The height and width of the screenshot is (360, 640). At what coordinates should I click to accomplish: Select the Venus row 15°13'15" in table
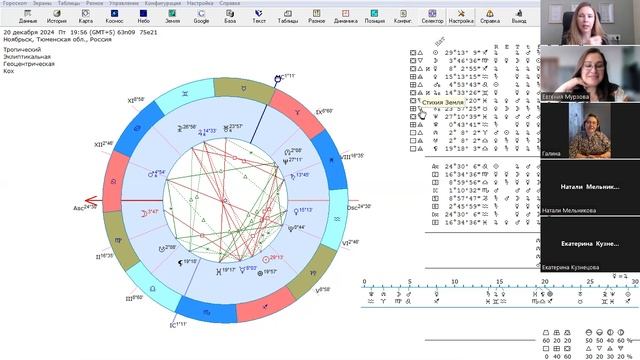click(x=474, y=76)
